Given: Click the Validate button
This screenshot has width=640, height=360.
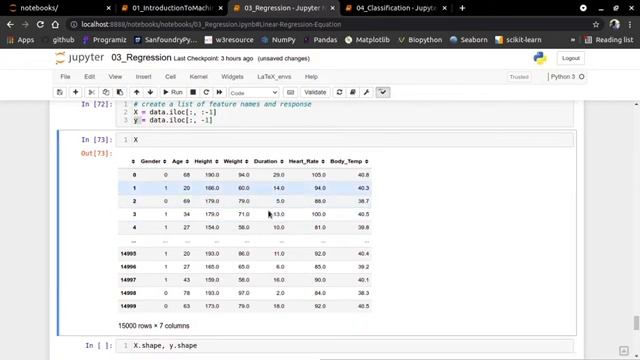Looking at the screenshot, I should point(315,92).
